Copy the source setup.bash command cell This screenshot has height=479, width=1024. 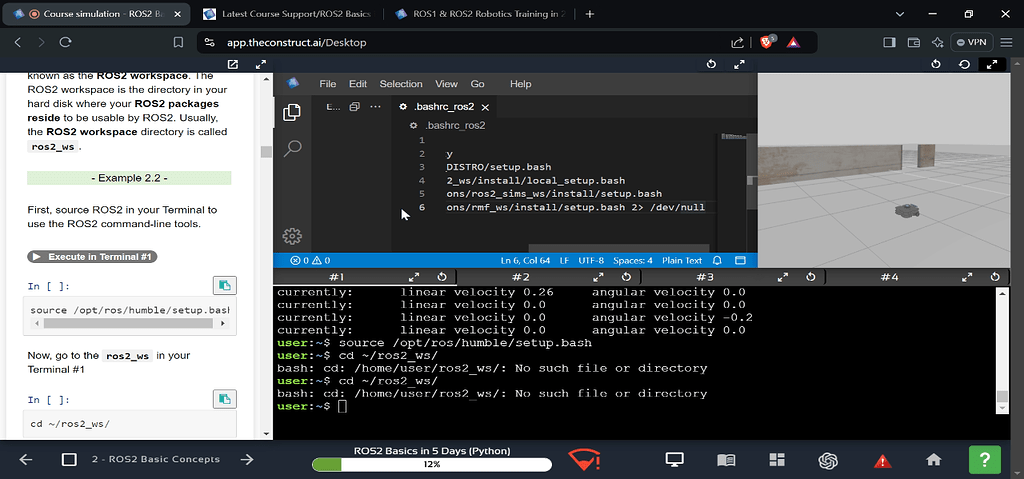(225, 286)
